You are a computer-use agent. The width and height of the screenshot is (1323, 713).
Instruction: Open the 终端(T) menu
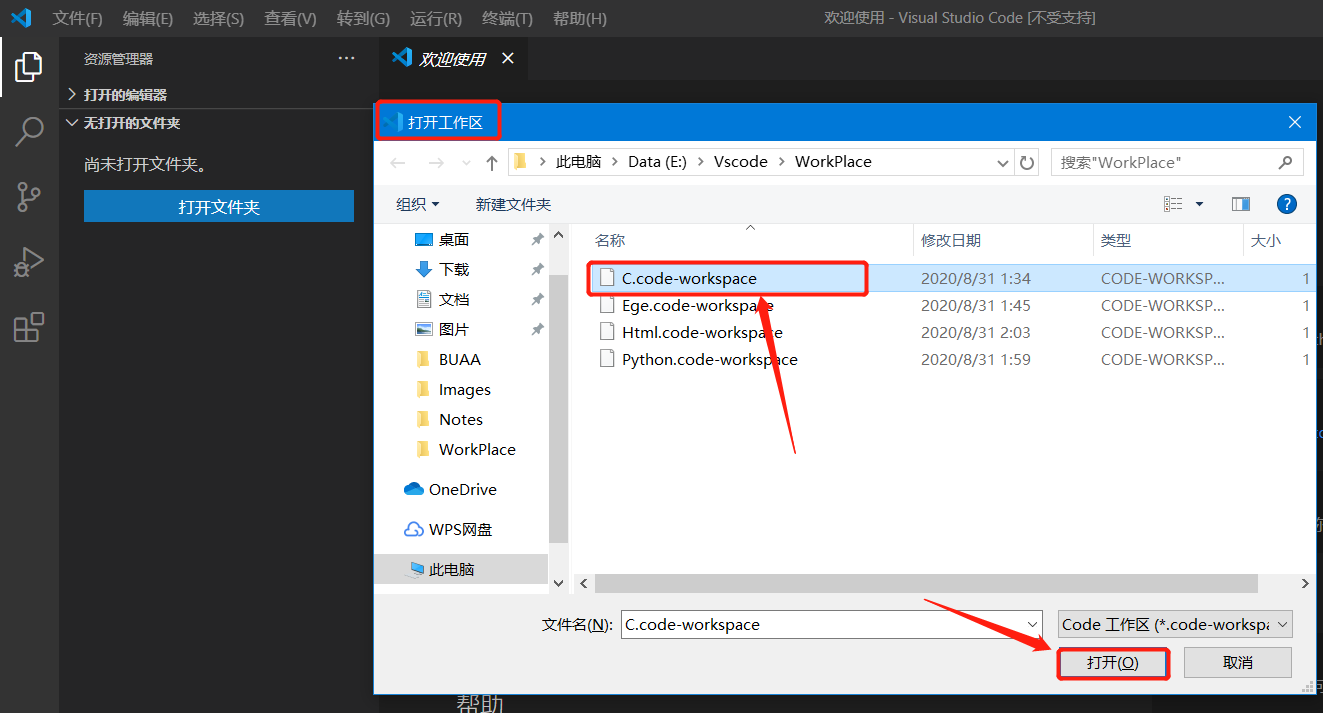coord(507,18)
